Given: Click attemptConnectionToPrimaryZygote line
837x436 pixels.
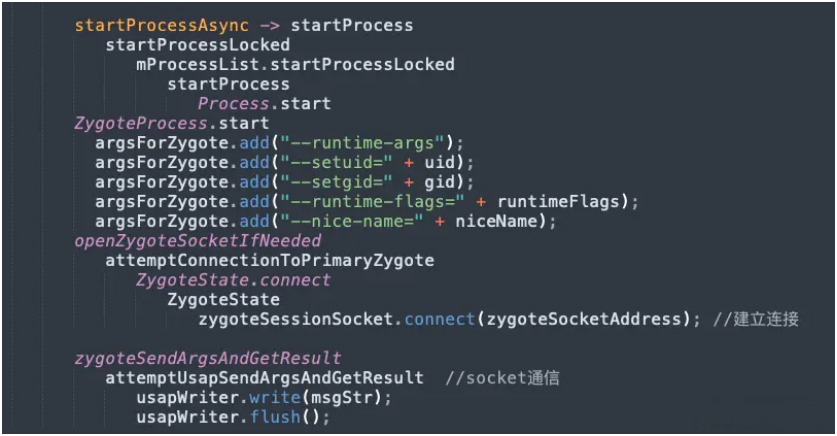Looking at the screenshot, I should coord(270,260).
